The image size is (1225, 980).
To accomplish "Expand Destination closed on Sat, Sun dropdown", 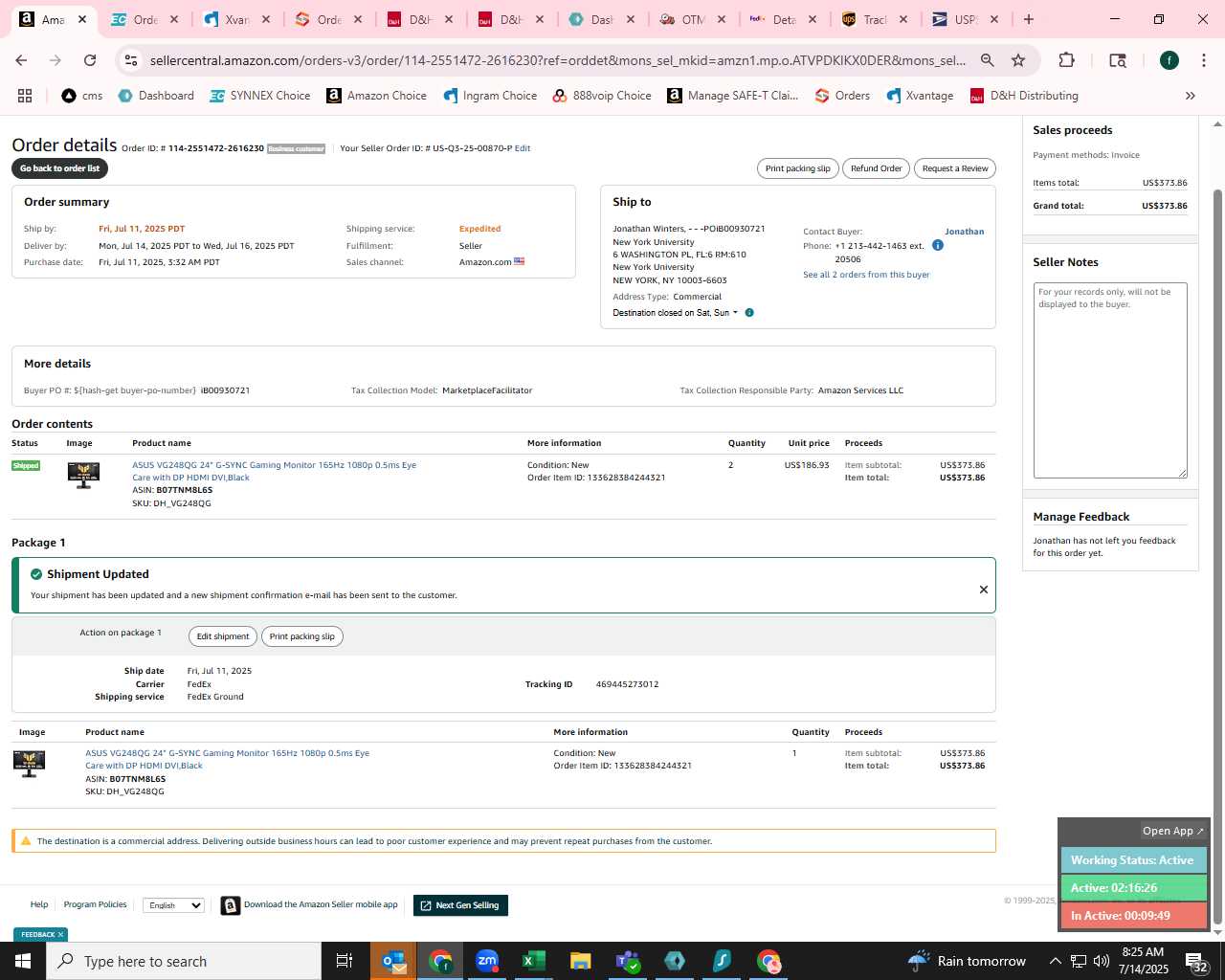I will [676, 313].
